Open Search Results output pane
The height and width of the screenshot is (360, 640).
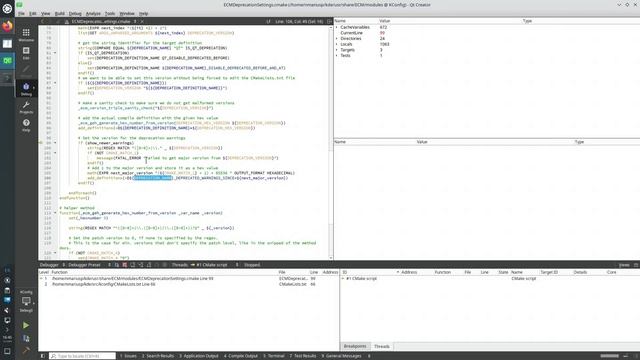point(158,356)
